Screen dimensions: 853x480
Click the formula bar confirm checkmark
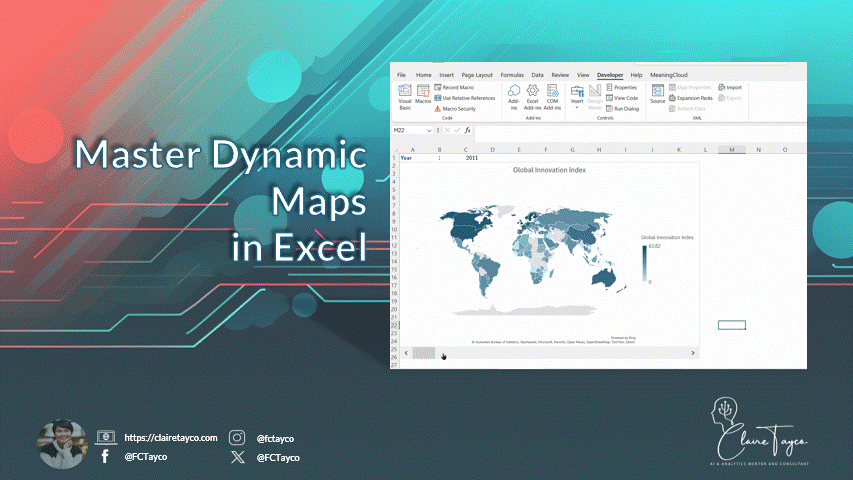coord(457,131)
